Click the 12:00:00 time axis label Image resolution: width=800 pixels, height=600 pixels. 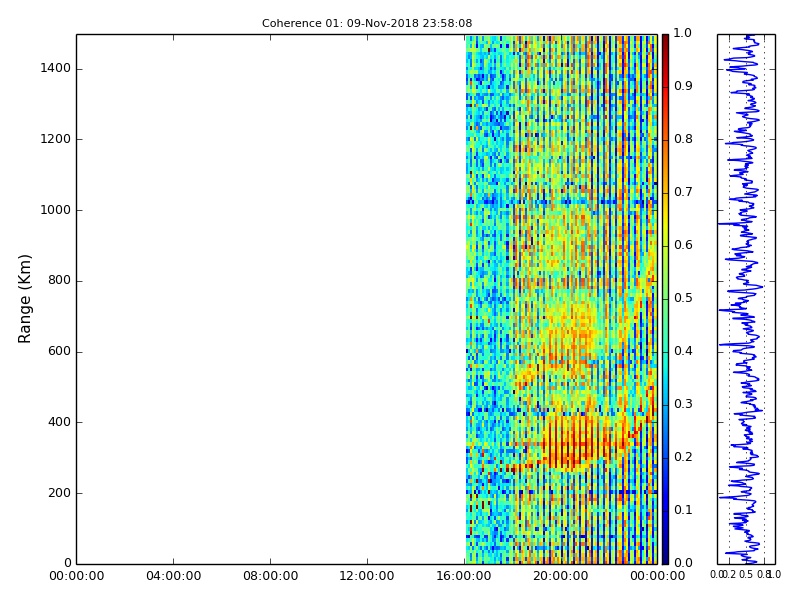[x=367, y=576]
